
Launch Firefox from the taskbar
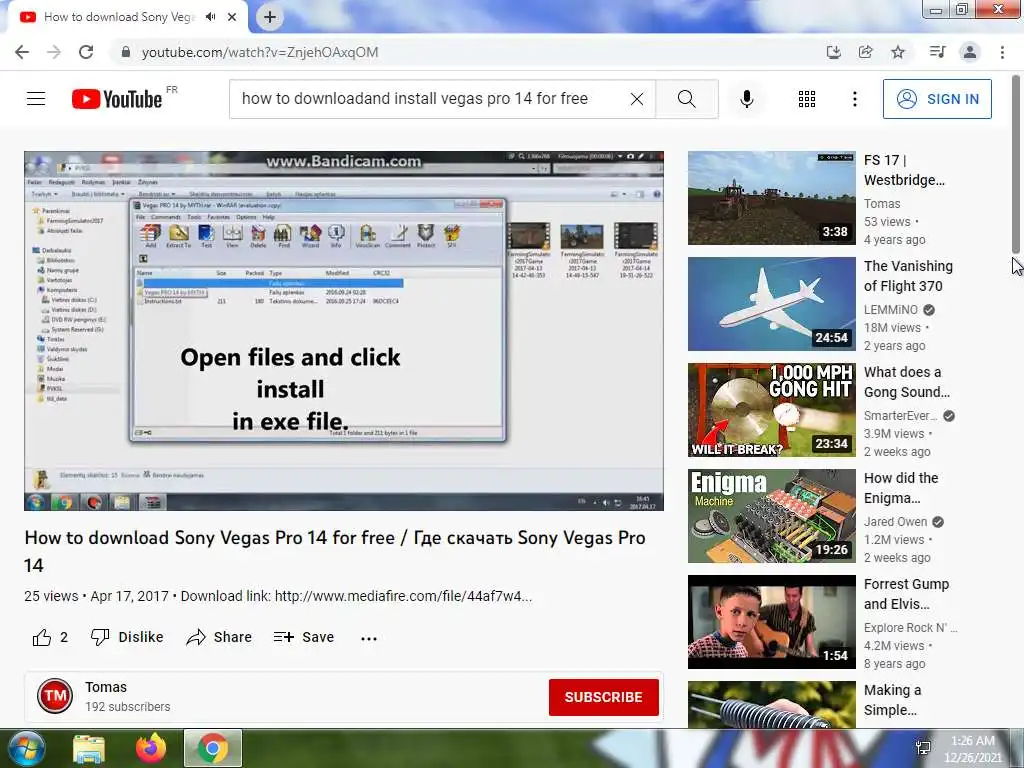[151, 748]
